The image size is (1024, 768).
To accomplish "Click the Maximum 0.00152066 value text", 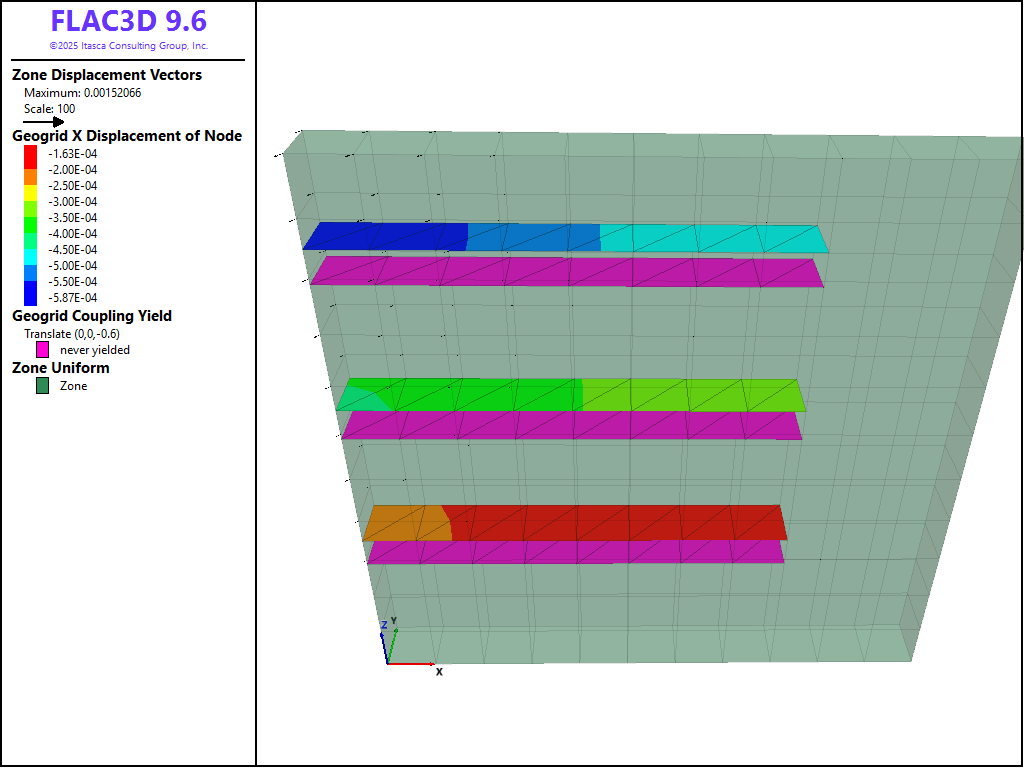I will (x=82, y=93).
